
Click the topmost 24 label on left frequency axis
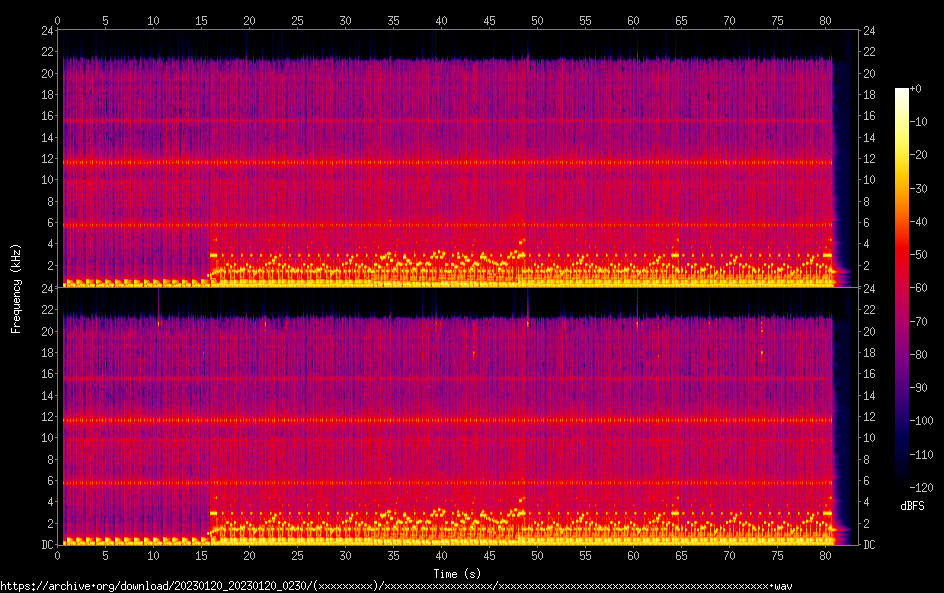(46, 30)
